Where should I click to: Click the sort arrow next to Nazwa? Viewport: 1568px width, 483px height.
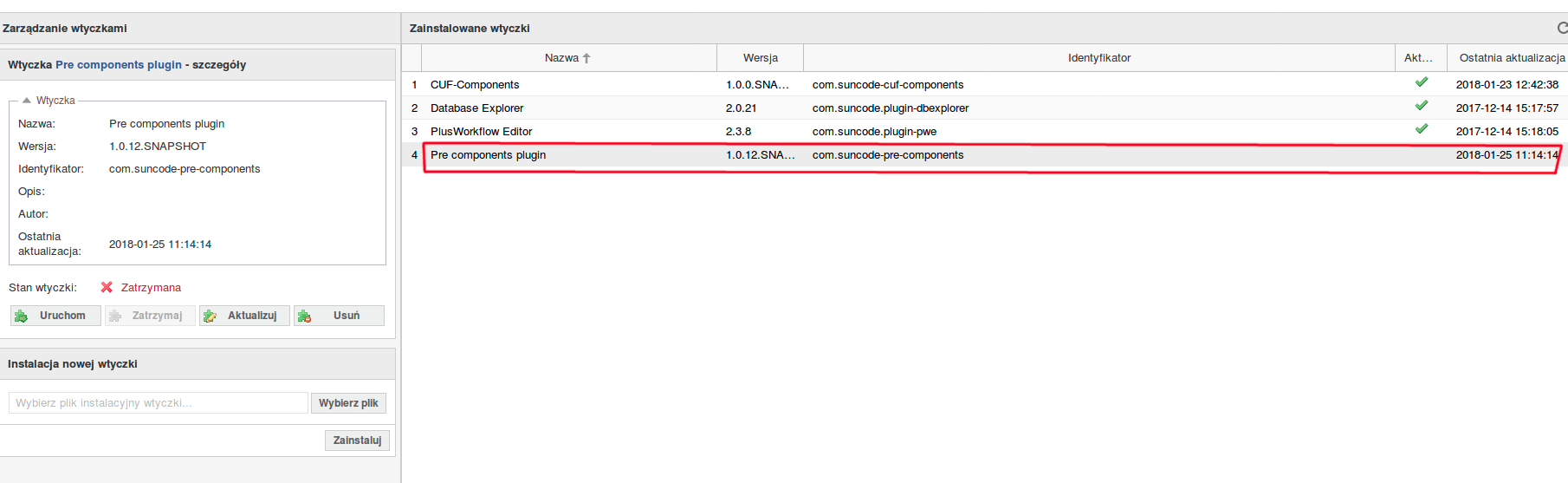[586, 58]
